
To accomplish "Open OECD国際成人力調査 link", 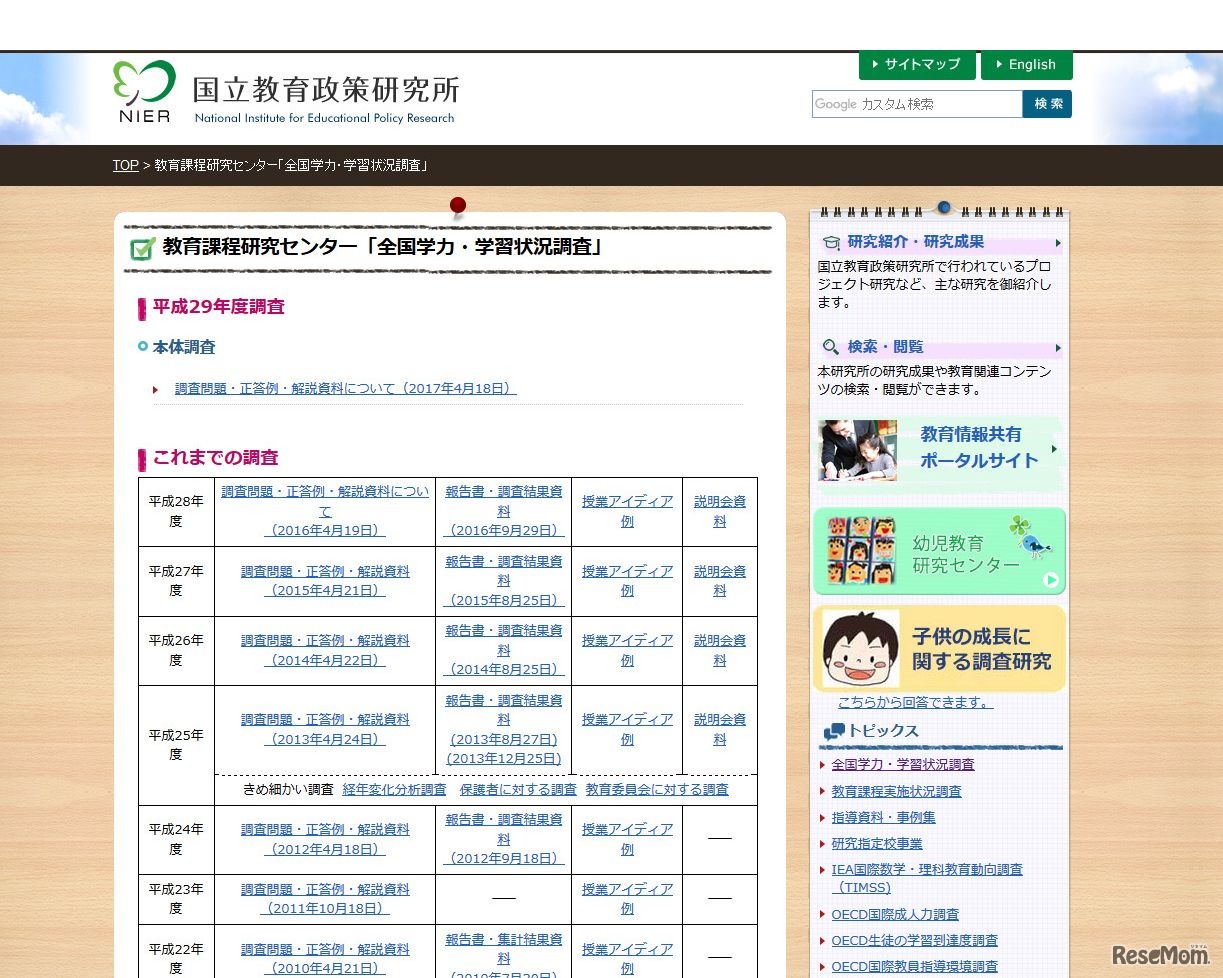I will 895,914.
